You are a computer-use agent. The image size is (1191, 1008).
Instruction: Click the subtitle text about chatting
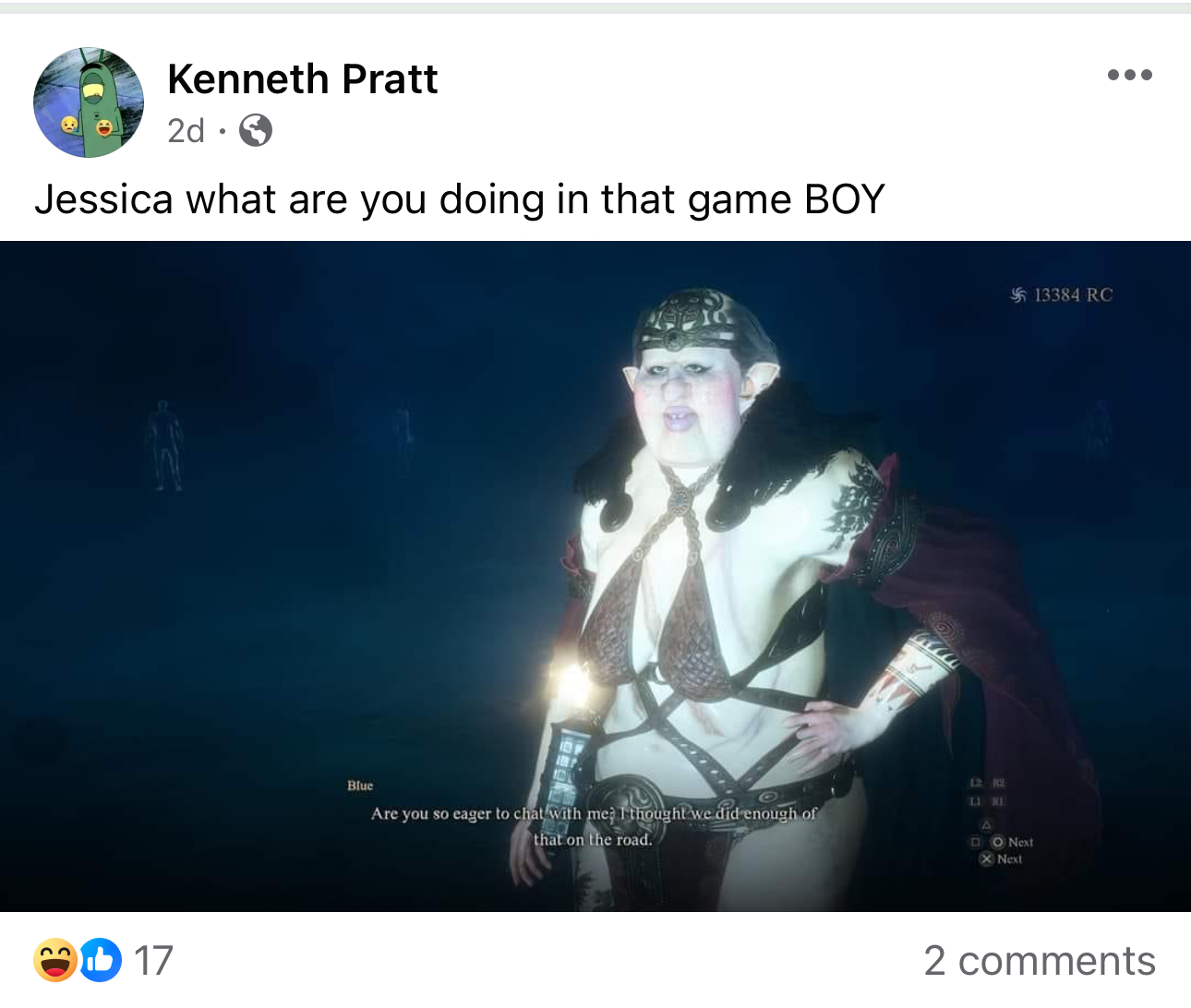pyautogui.click(x=594, y=826)
